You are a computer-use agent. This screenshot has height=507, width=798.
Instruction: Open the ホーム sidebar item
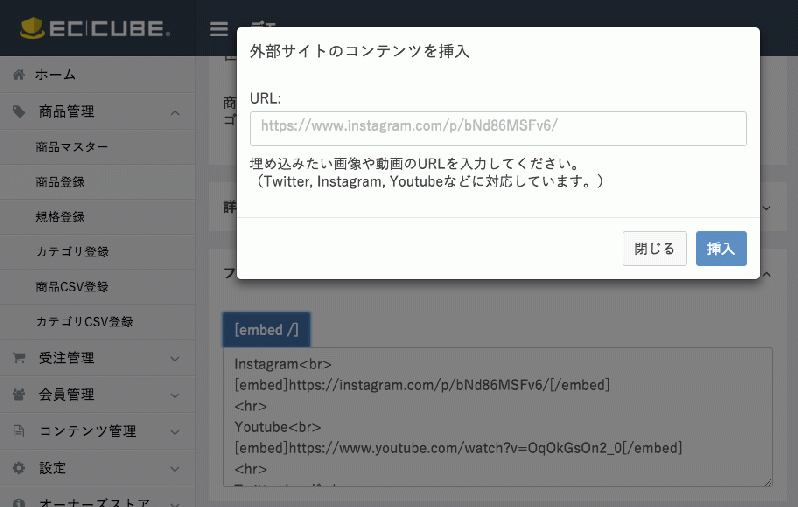coord(98,75)
